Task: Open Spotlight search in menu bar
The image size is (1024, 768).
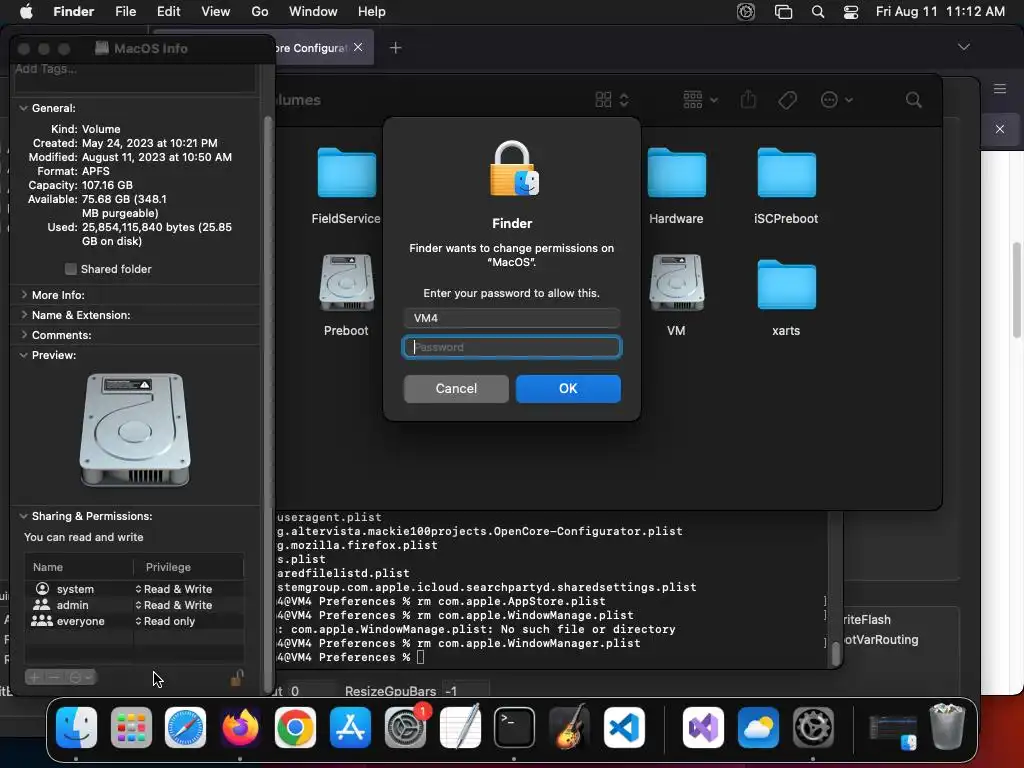Action: (x=818, y=12)
